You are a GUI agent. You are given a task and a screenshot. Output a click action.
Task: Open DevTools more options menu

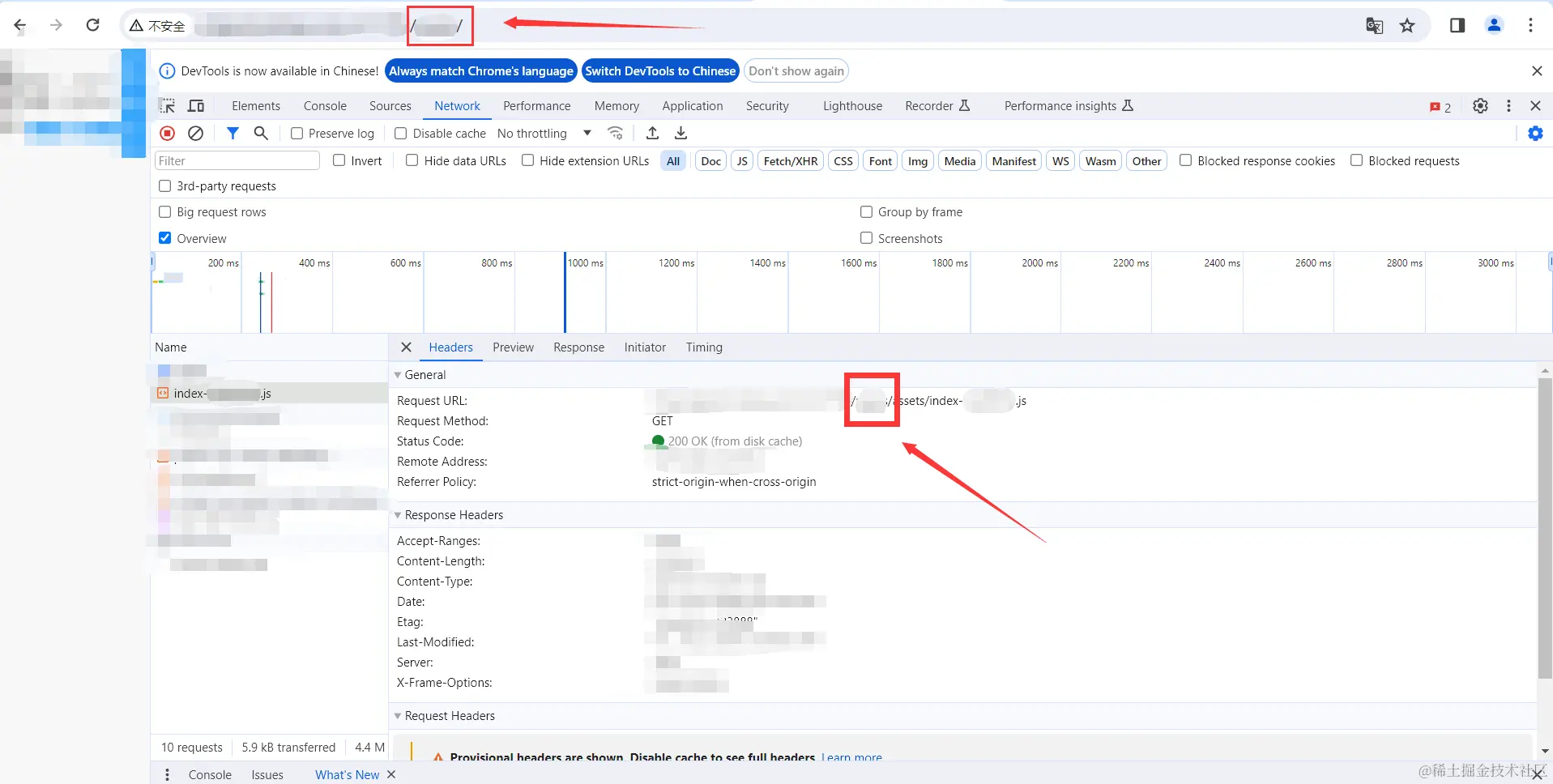pos(1508,106)
